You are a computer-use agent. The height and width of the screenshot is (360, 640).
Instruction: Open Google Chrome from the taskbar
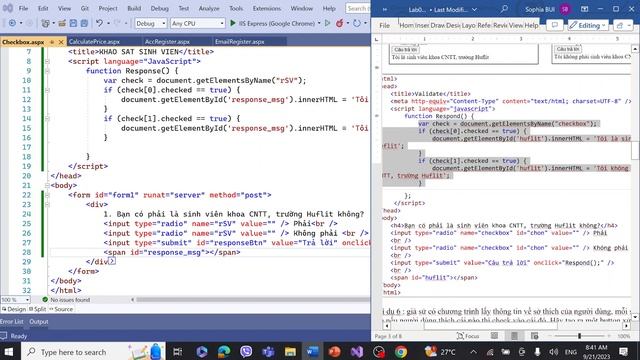pyautogui.click(x=401, y=351)
